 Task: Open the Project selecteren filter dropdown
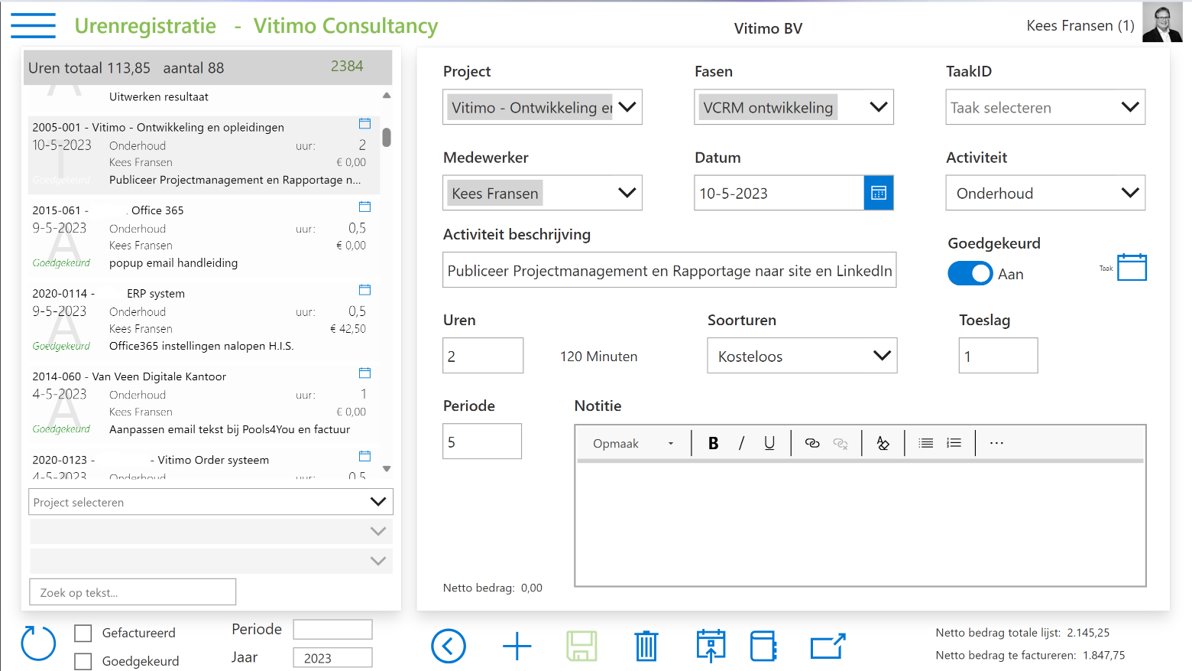coord(210,502)
